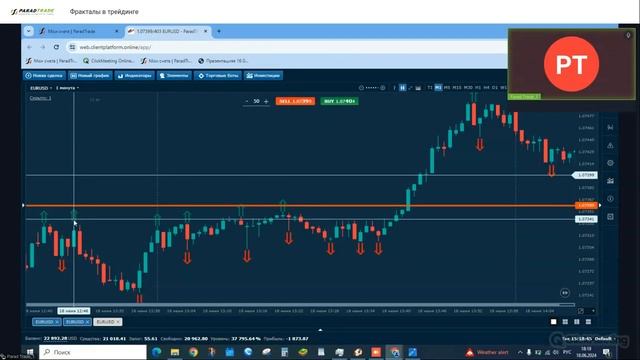This screenshot has height=360, width=640.
Task: Increase trade volume with the plus stepper
Action: point(266,101)
